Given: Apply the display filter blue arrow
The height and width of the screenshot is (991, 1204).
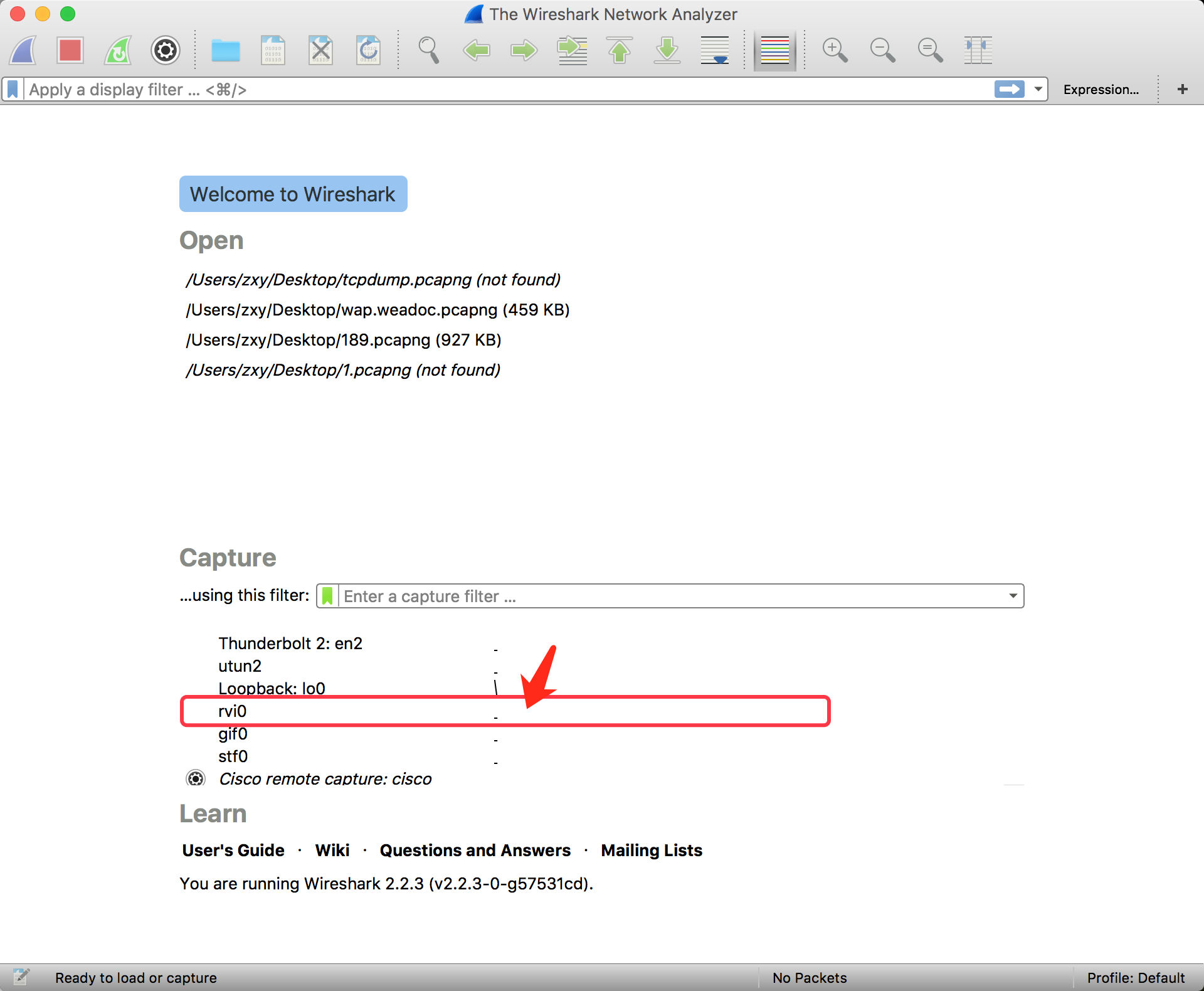Looking at the screenshot, I should point(1009,90).
